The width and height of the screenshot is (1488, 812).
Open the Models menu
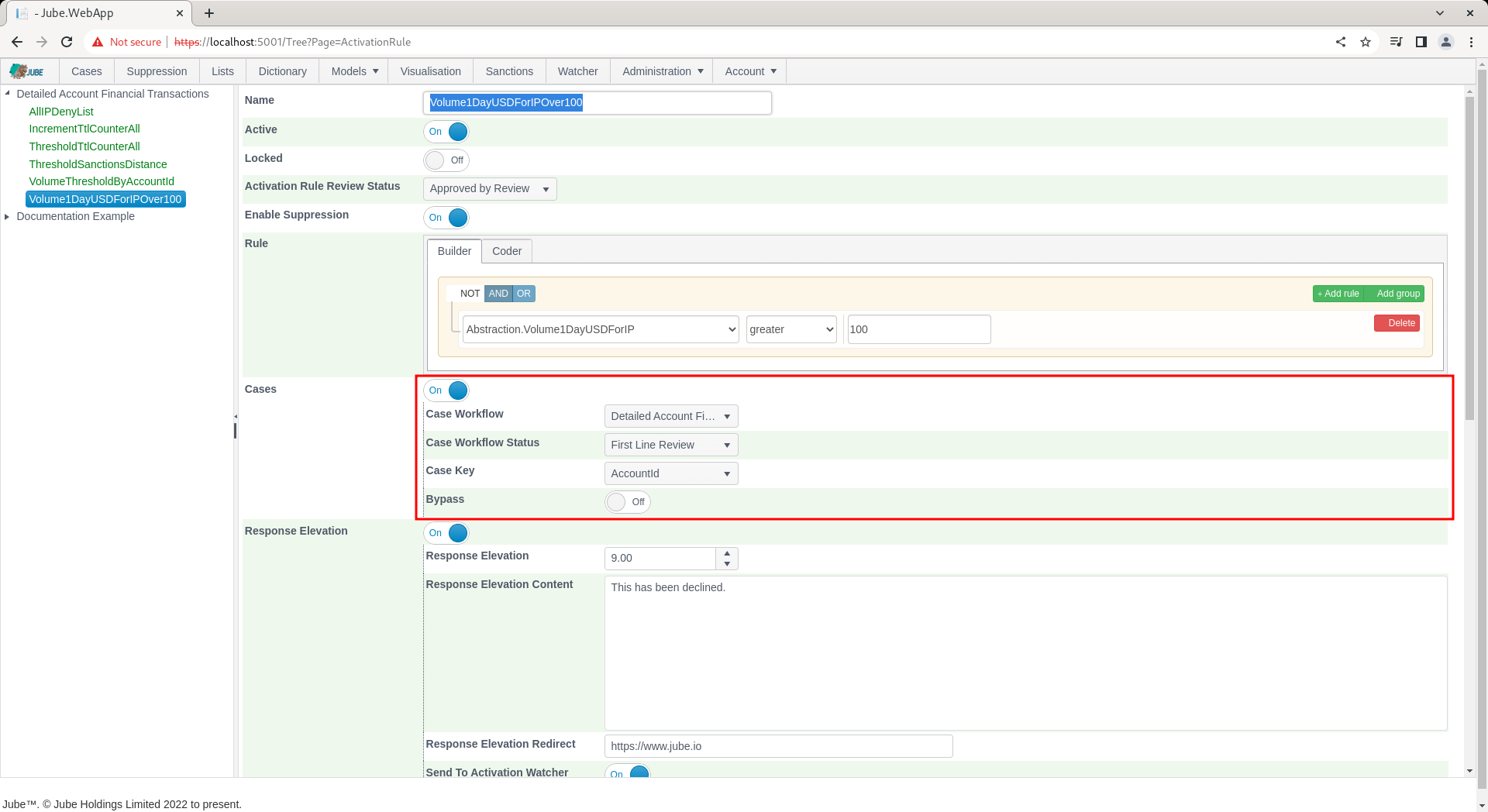(x=354, y=71)
